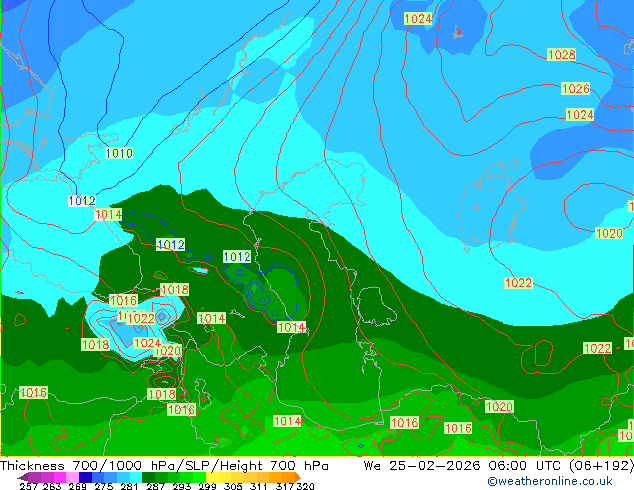This screenshot has height=490, width=634.
Task: Select the 1024 label below 1026
Action: coord(580,115)
